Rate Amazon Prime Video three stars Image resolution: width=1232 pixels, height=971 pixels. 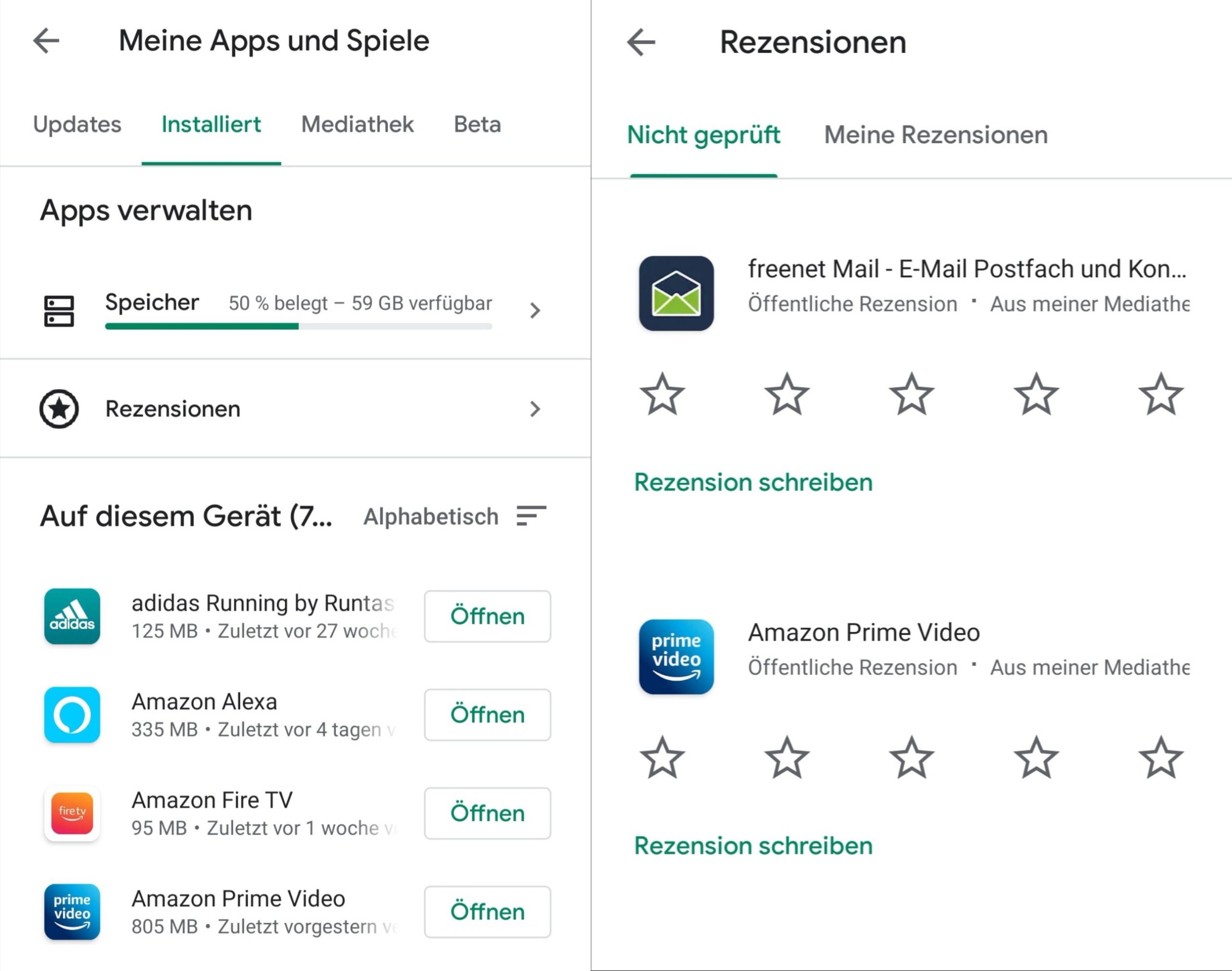pyautogui.click(x=911, y=757)
